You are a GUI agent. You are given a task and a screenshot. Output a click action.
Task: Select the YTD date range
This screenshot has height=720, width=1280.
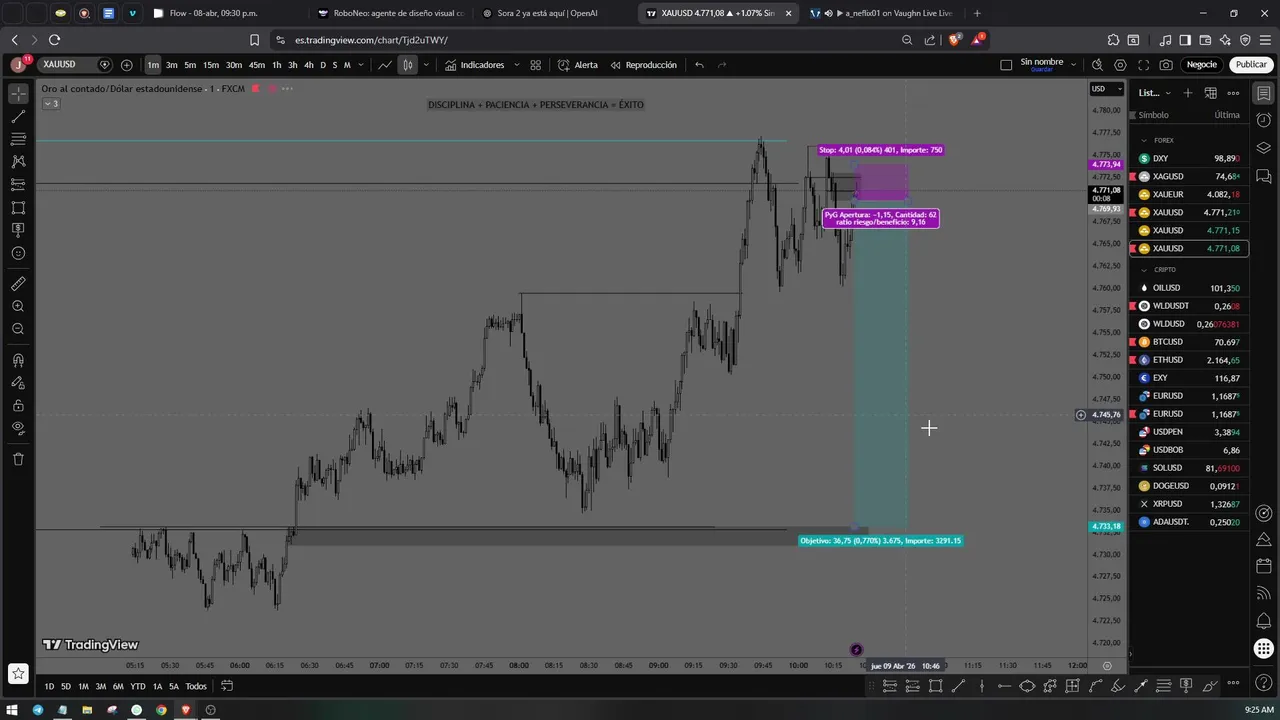pos(138,686)
